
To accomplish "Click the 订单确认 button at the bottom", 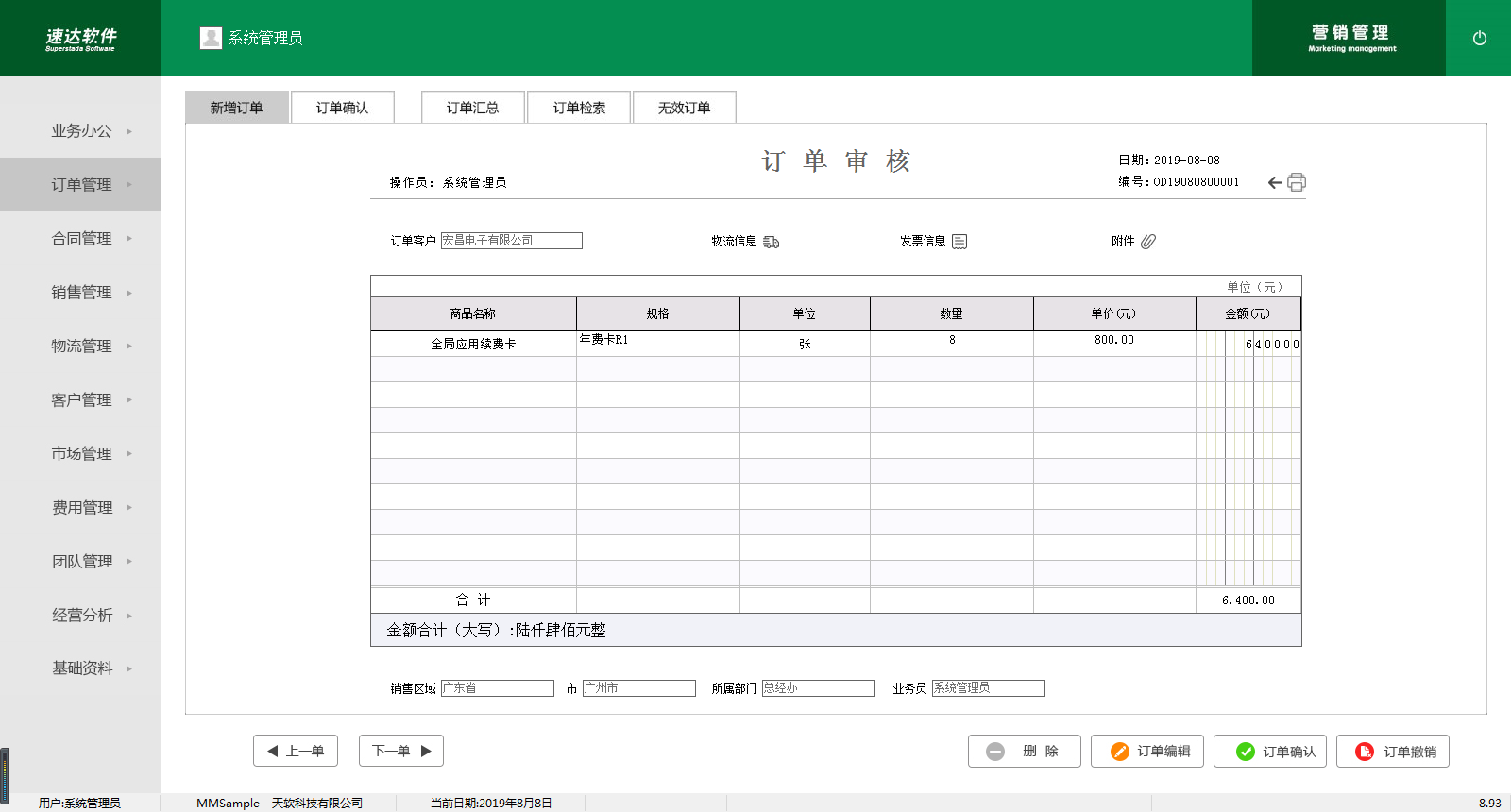I will [1270, 751].
